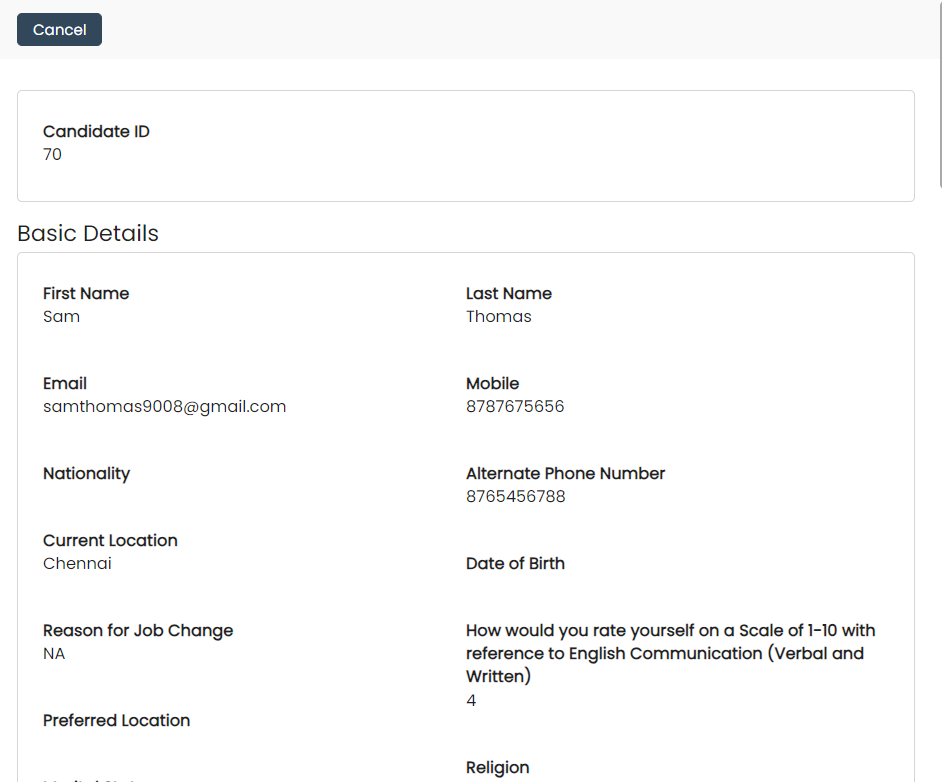The height and width of the screenshot is (782, 942).
Task: Click the Reason for Job Change value NA
Action: tap(54, 653)
